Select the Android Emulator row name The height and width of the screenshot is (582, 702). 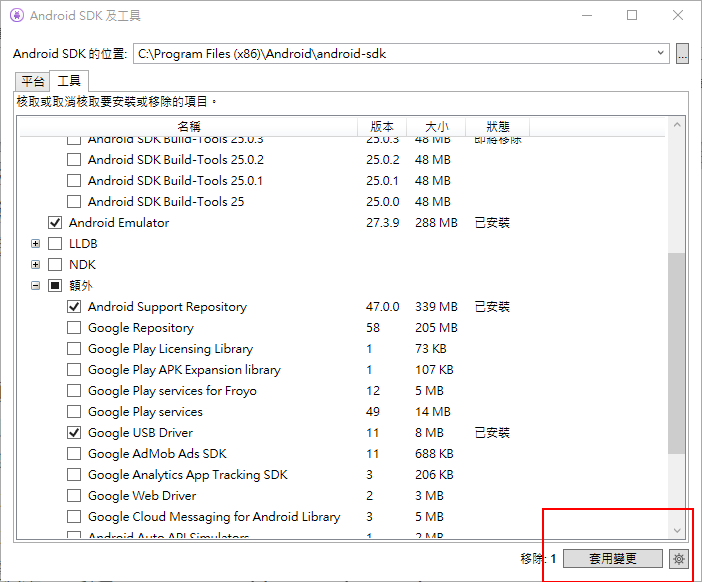click(119, 223)
